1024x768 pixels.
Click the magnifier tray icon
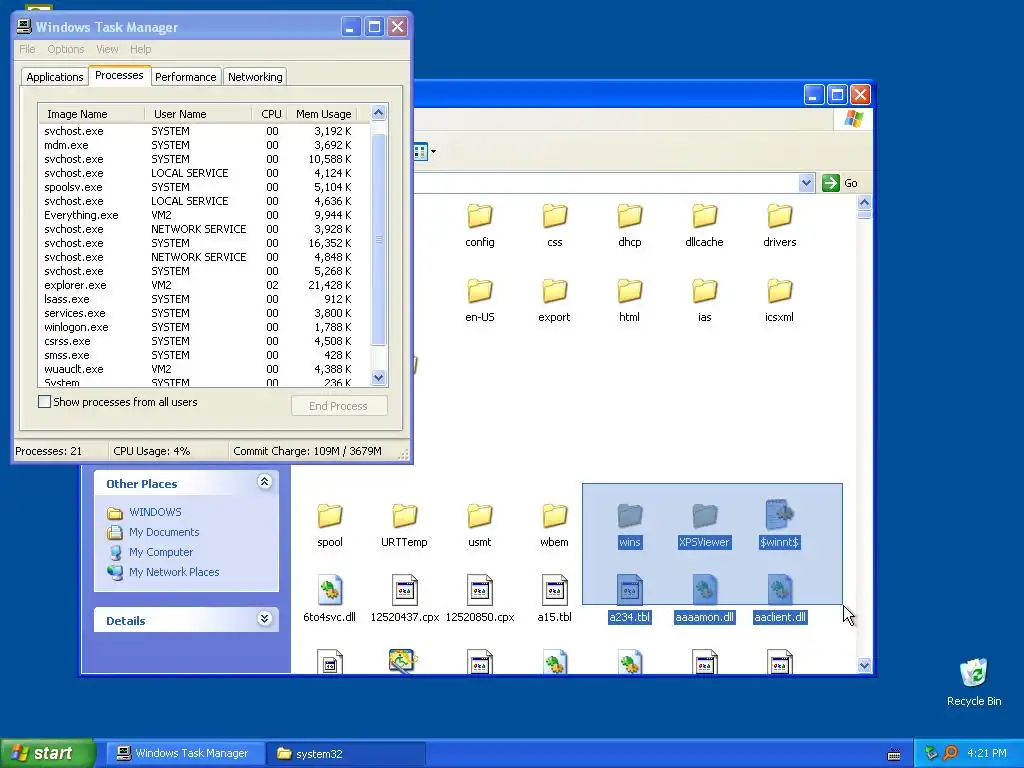tap(950, 754)
